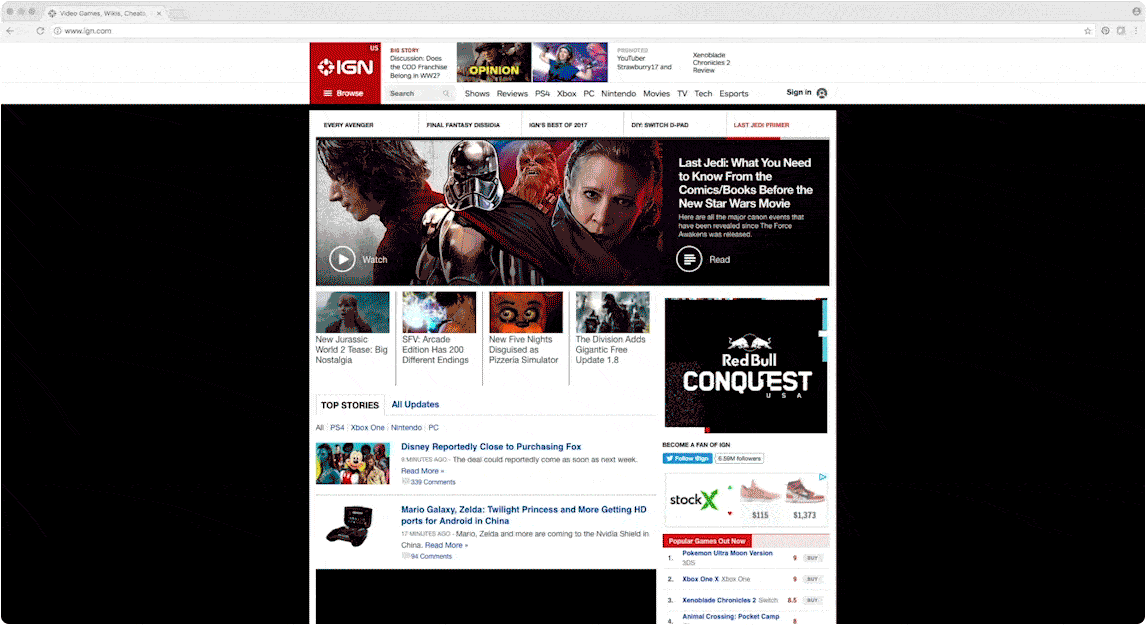Open The Division Adds Gigantic Update thumbnail

[612, 312]
